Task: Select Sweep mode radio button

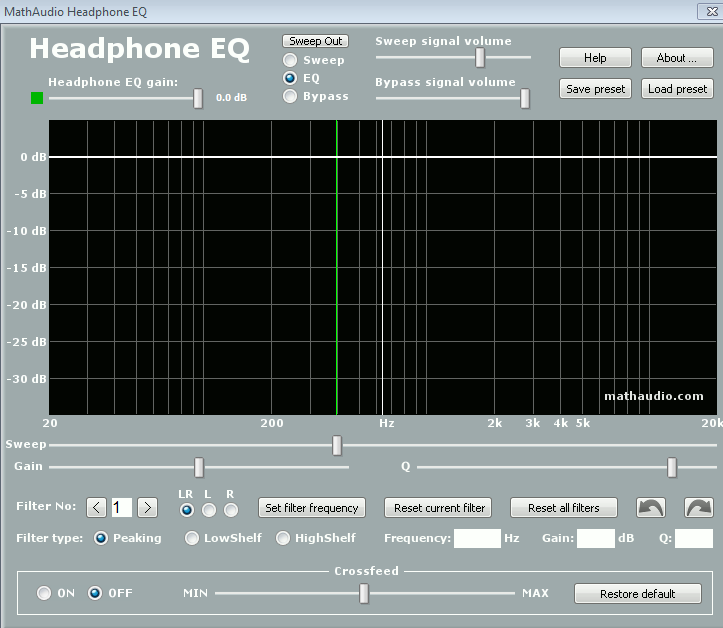Action: [290, 60]
